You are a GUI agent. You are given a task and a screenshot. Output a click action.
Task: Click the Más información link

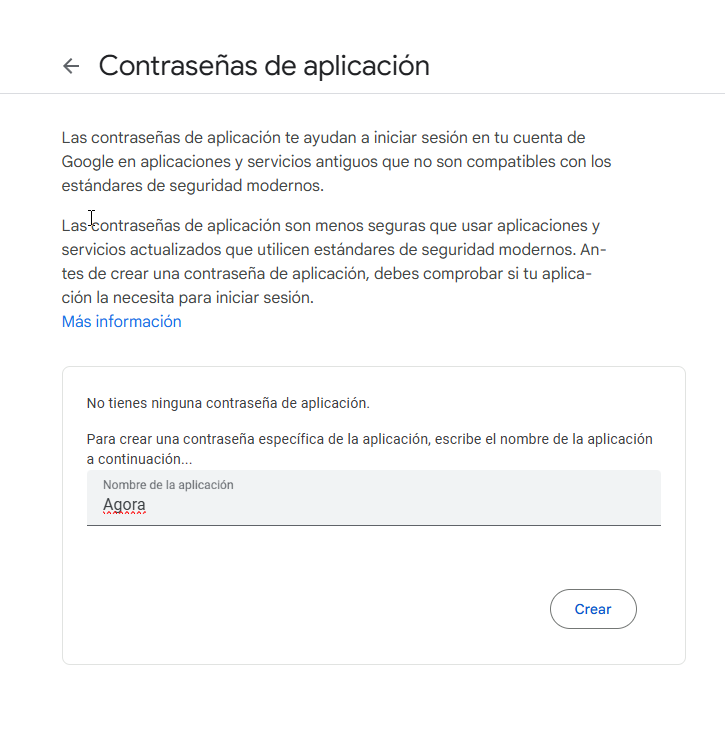pyautogui.click(x=122, y=321)
